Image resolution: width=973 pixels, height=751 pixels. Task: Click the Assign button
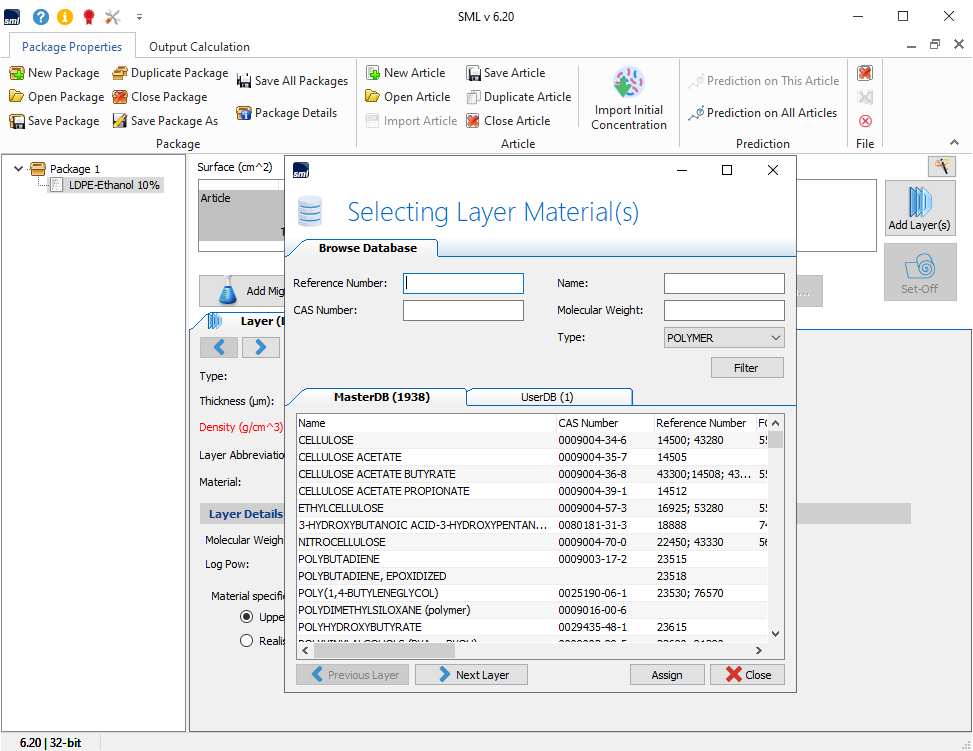coord(666,675)
